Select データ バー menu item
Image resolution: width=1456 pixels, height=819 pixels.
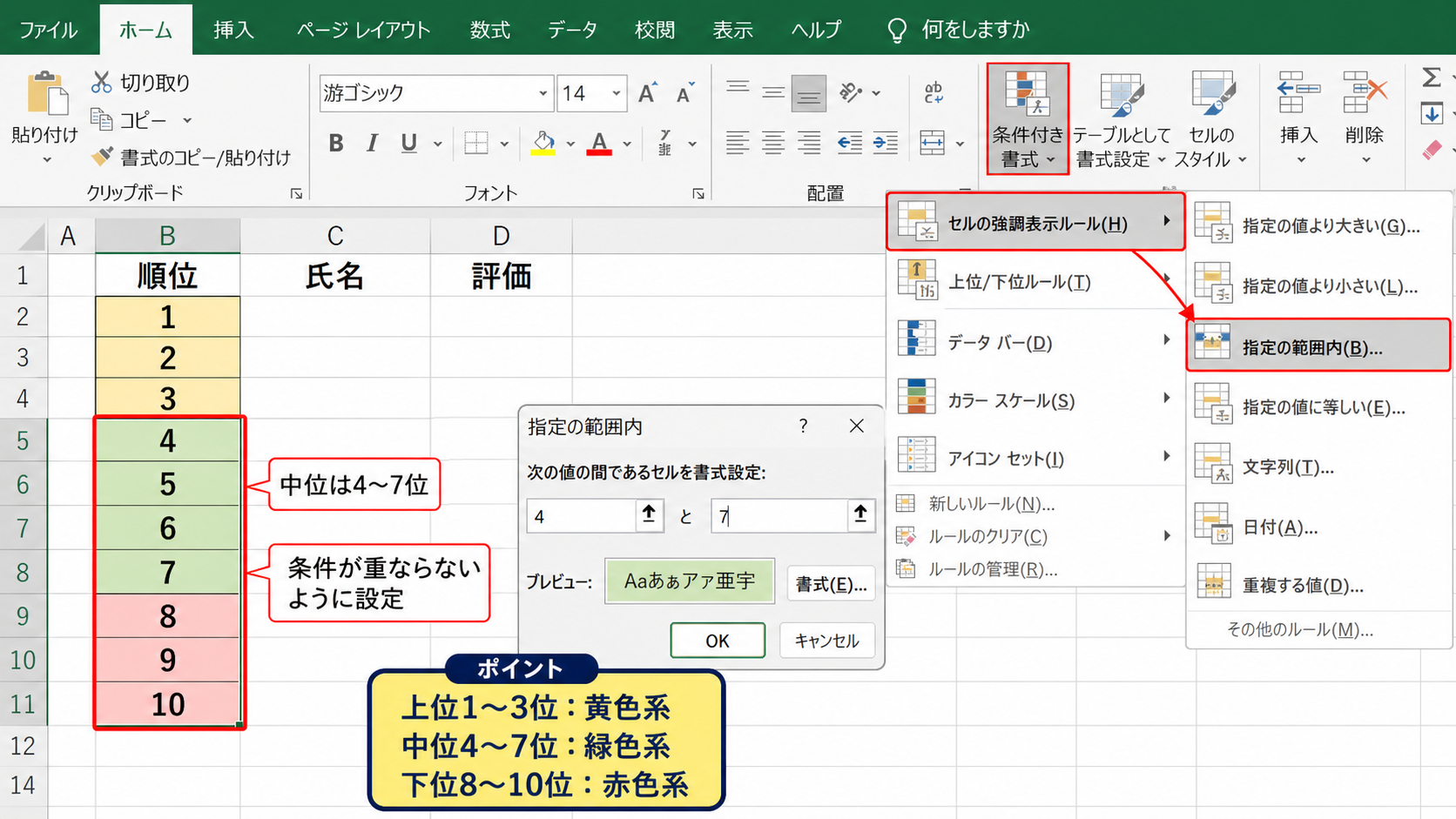(x=1035, y=341)
